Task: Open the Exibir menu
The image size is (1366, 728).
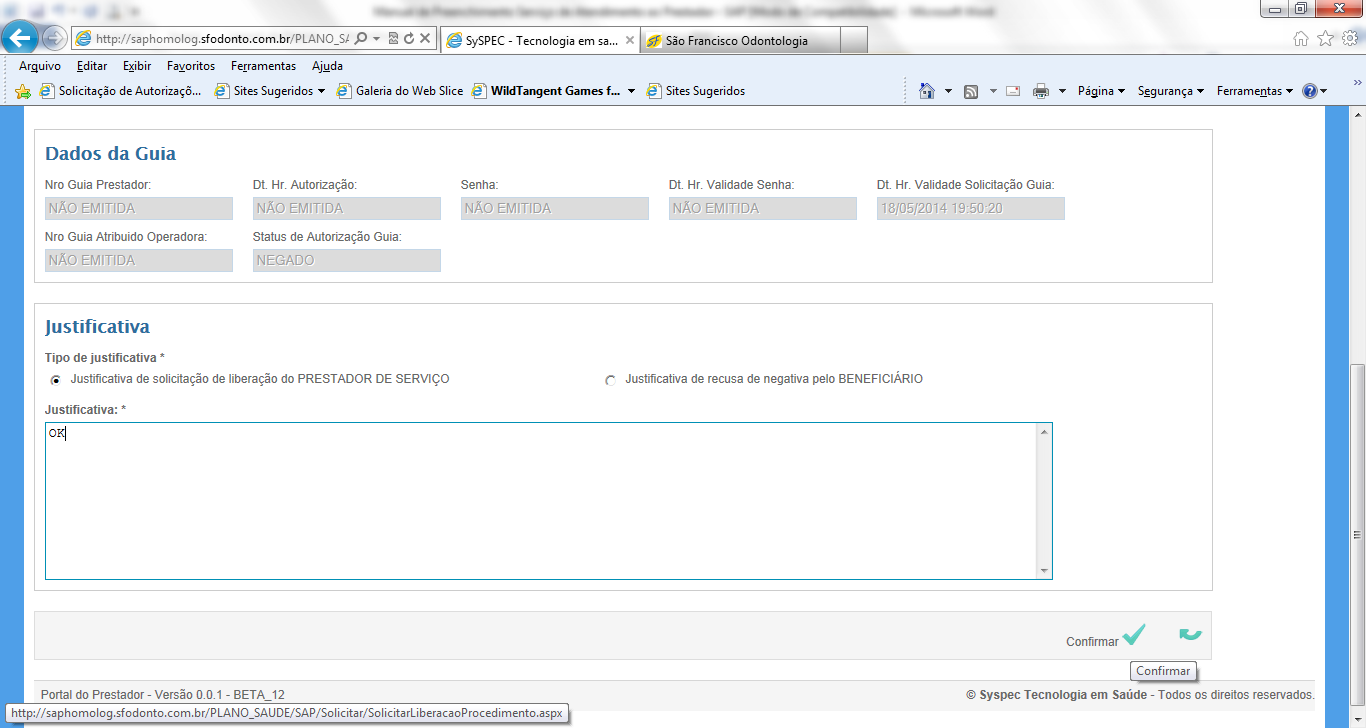Action: [x=137, y=66]
